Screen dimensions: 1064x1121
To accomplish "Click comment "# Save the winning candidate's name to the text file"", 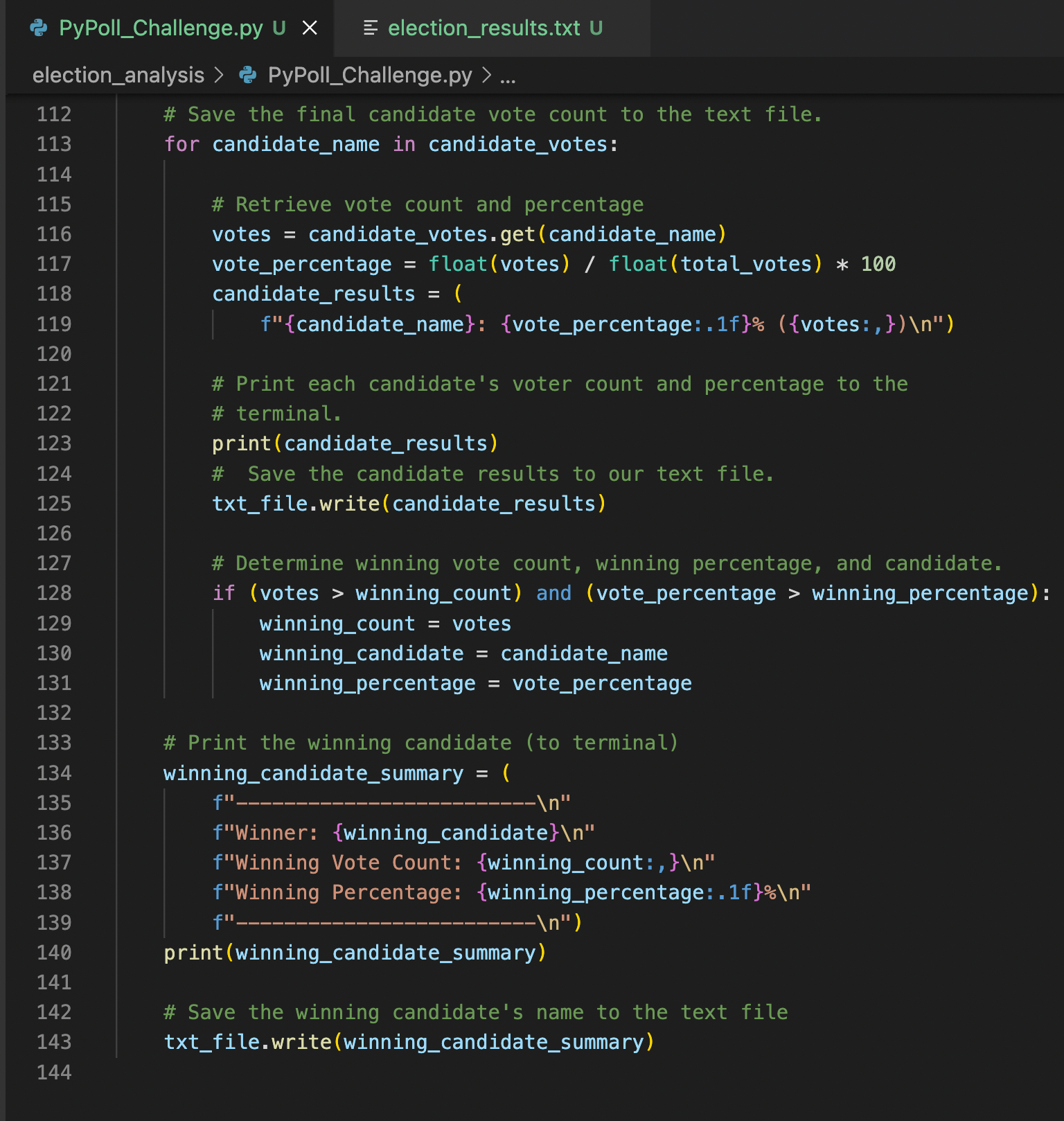I will (475, 1012).
